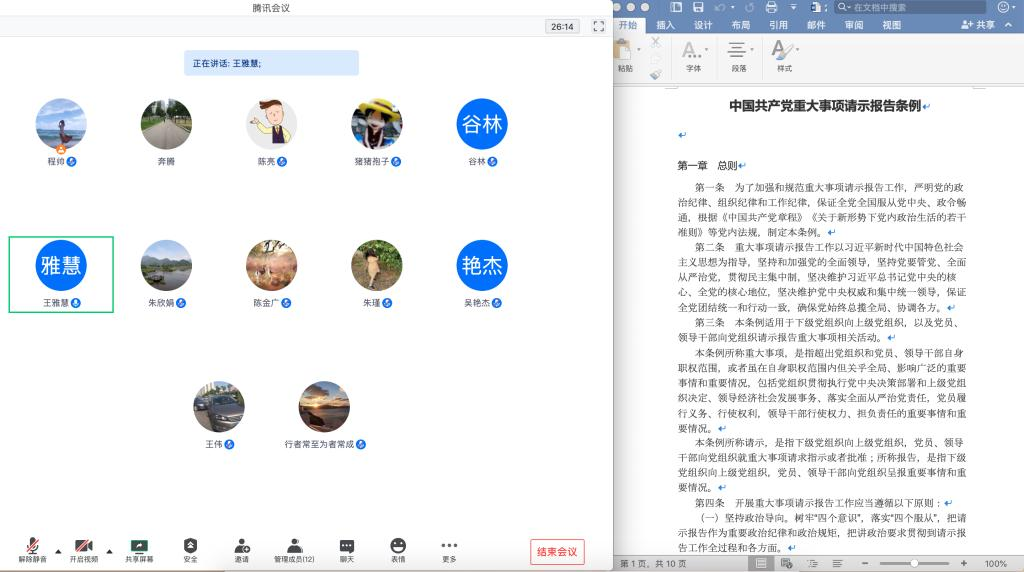1024x572 pixels.
Task: Open the 安全 security settings
Action: coord(190,546)
